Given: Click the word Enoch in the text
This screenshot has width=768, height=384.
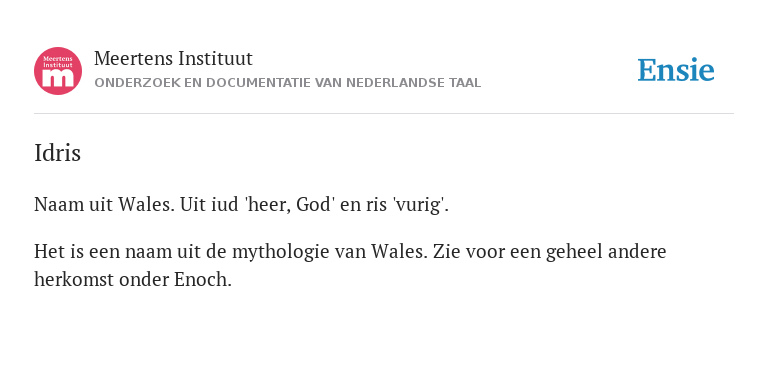Looking at the screenshot, I should pyautogui.click(x=203, y=280).
